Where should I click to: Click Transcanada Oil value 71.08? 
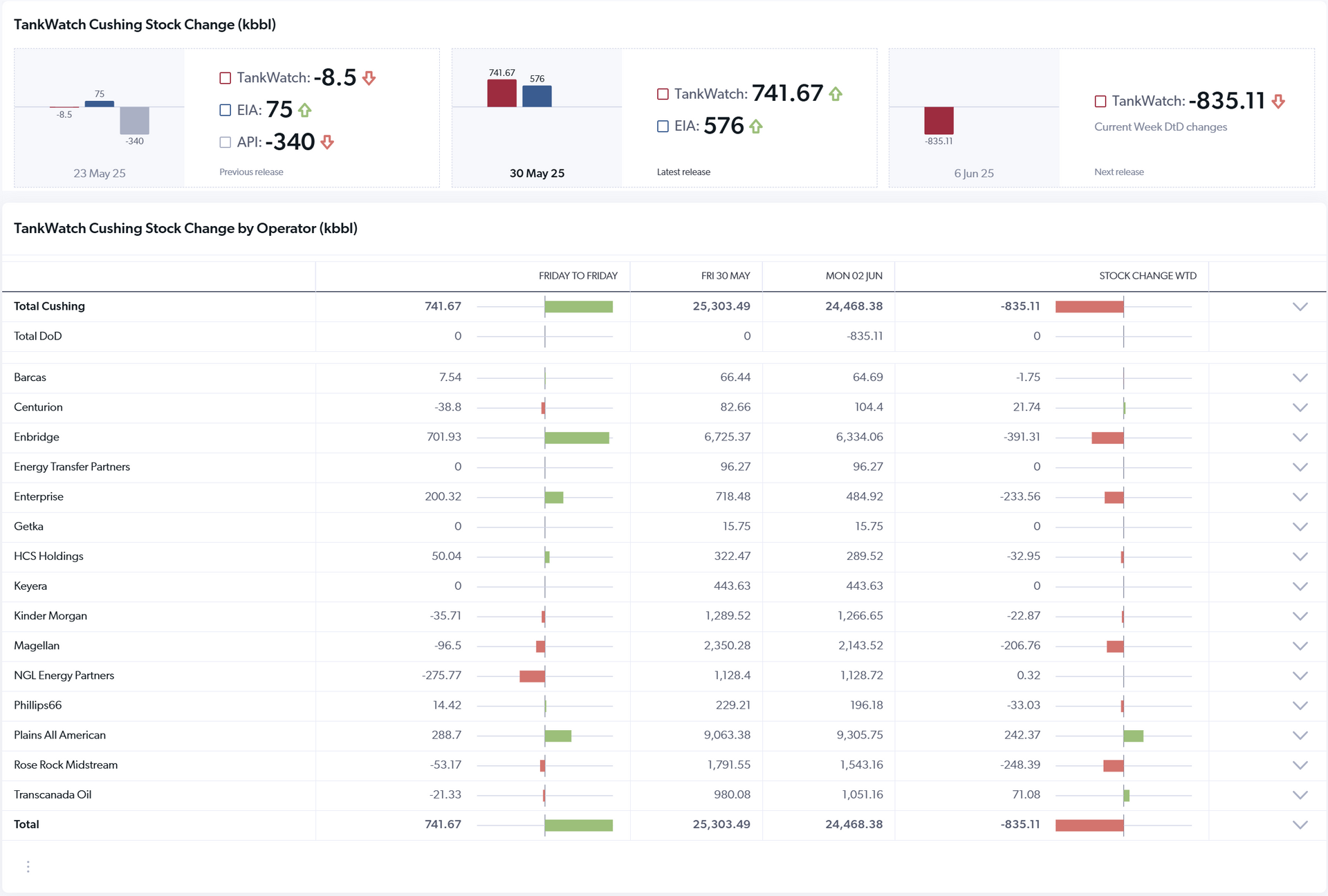point(1026,794)
